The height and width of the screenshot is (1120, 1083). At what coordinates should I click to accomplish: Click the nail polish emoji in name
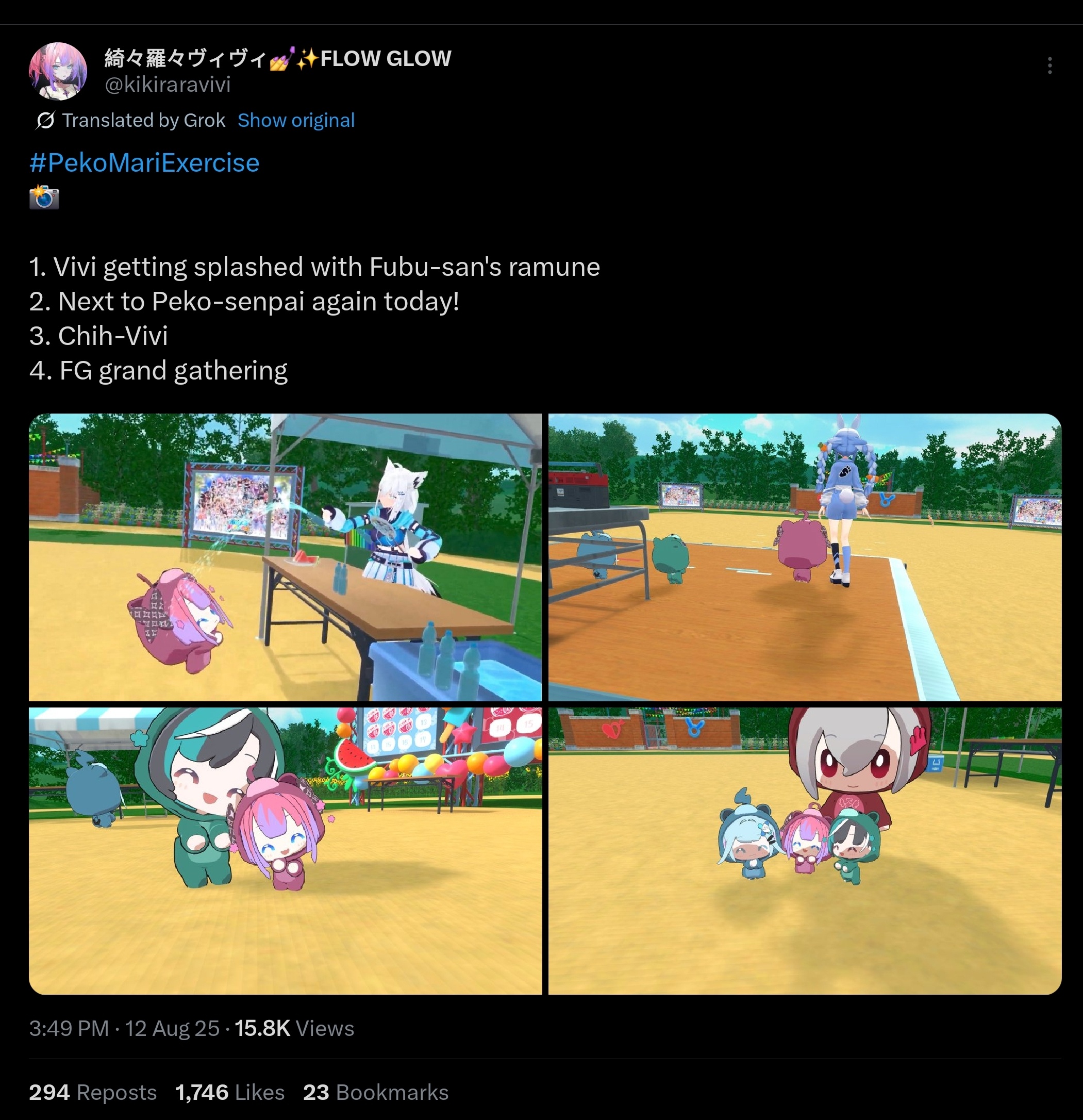pos(281,58)
